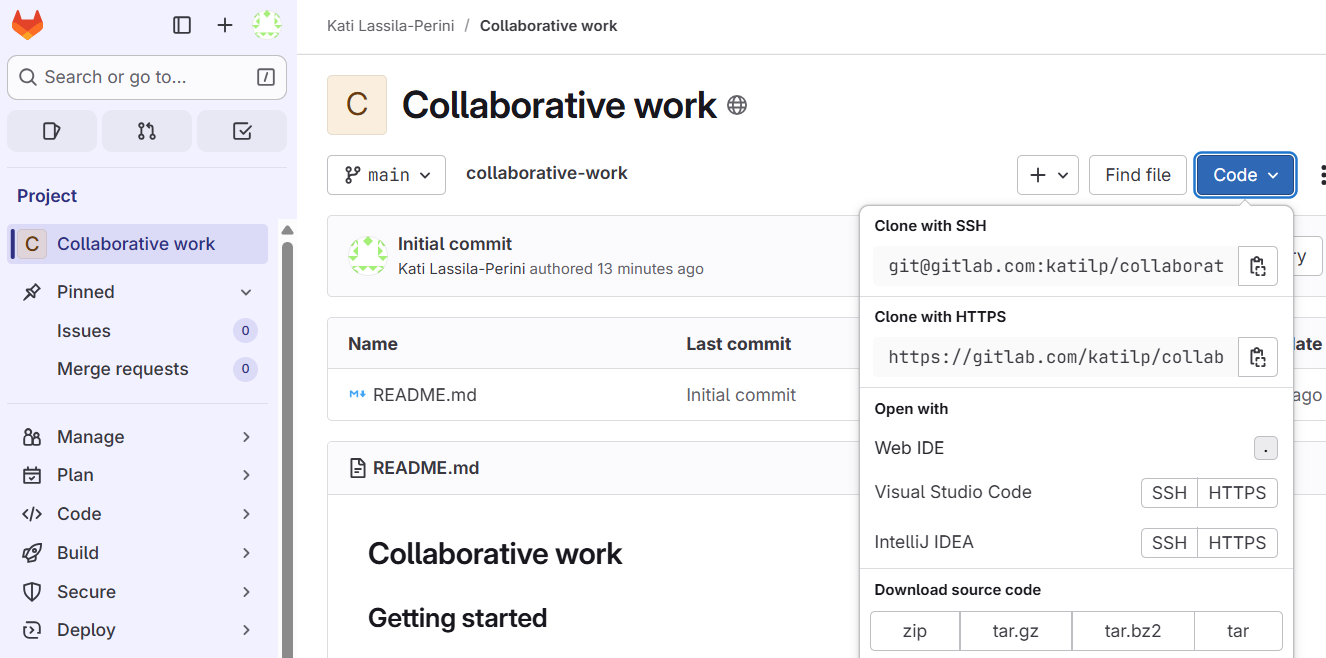Open the to-do list icon button
This screenshot has height=658, width=1326.
[x=241, y=131]
